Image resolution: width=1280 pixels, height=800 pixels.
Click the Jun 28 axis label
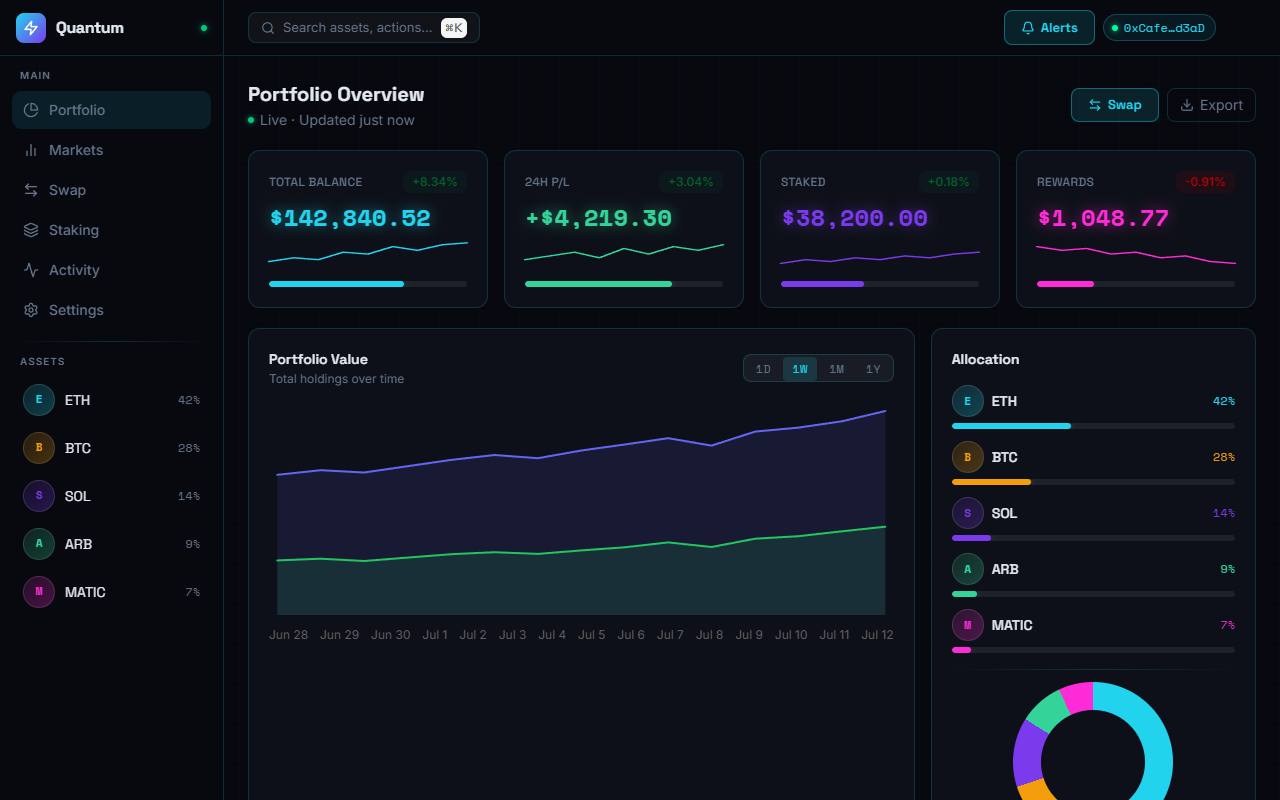click(x=289, y=635)
